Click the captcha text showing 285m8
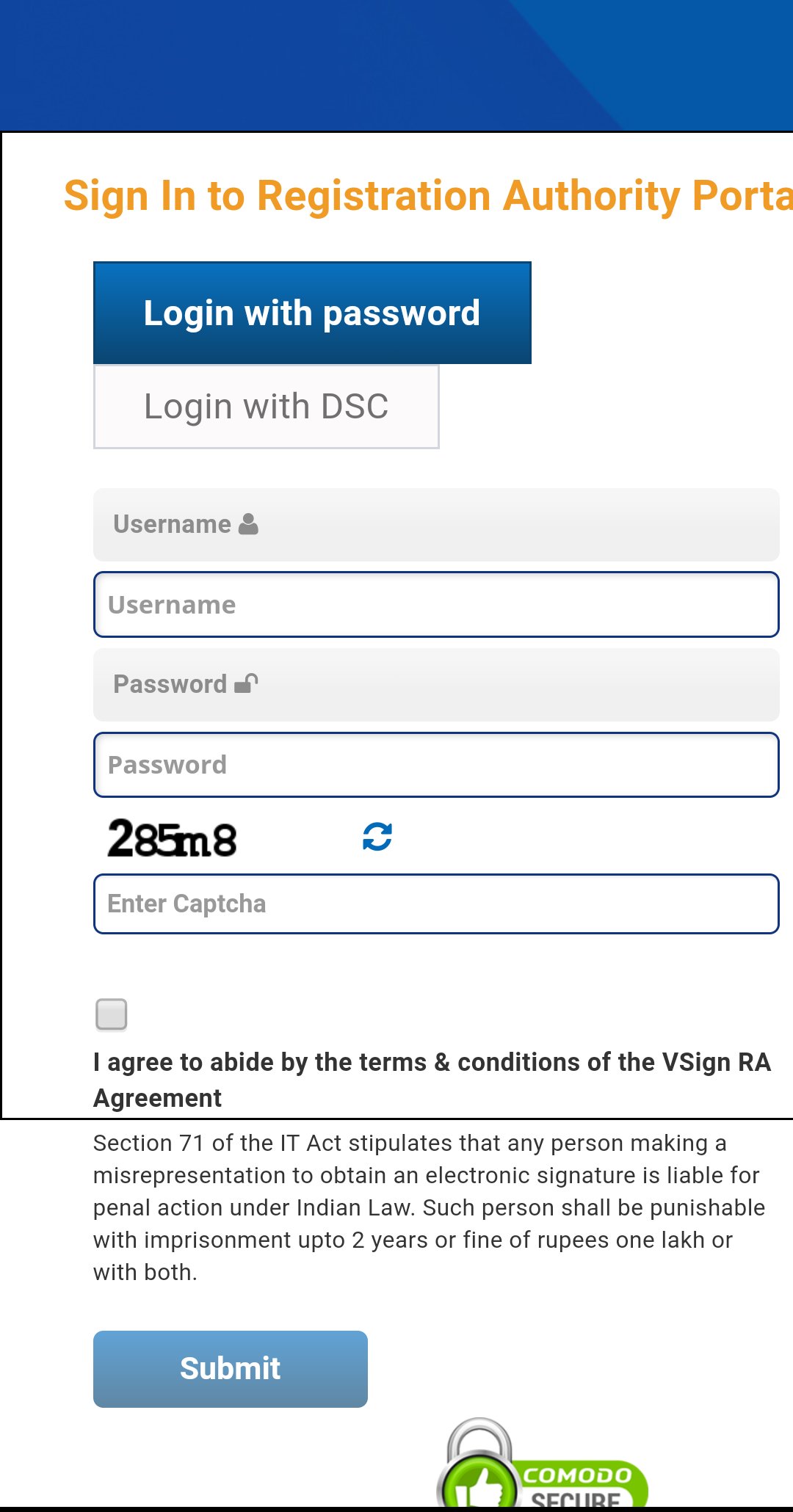Screen dimensions: 793x1512 pos(170,839)
